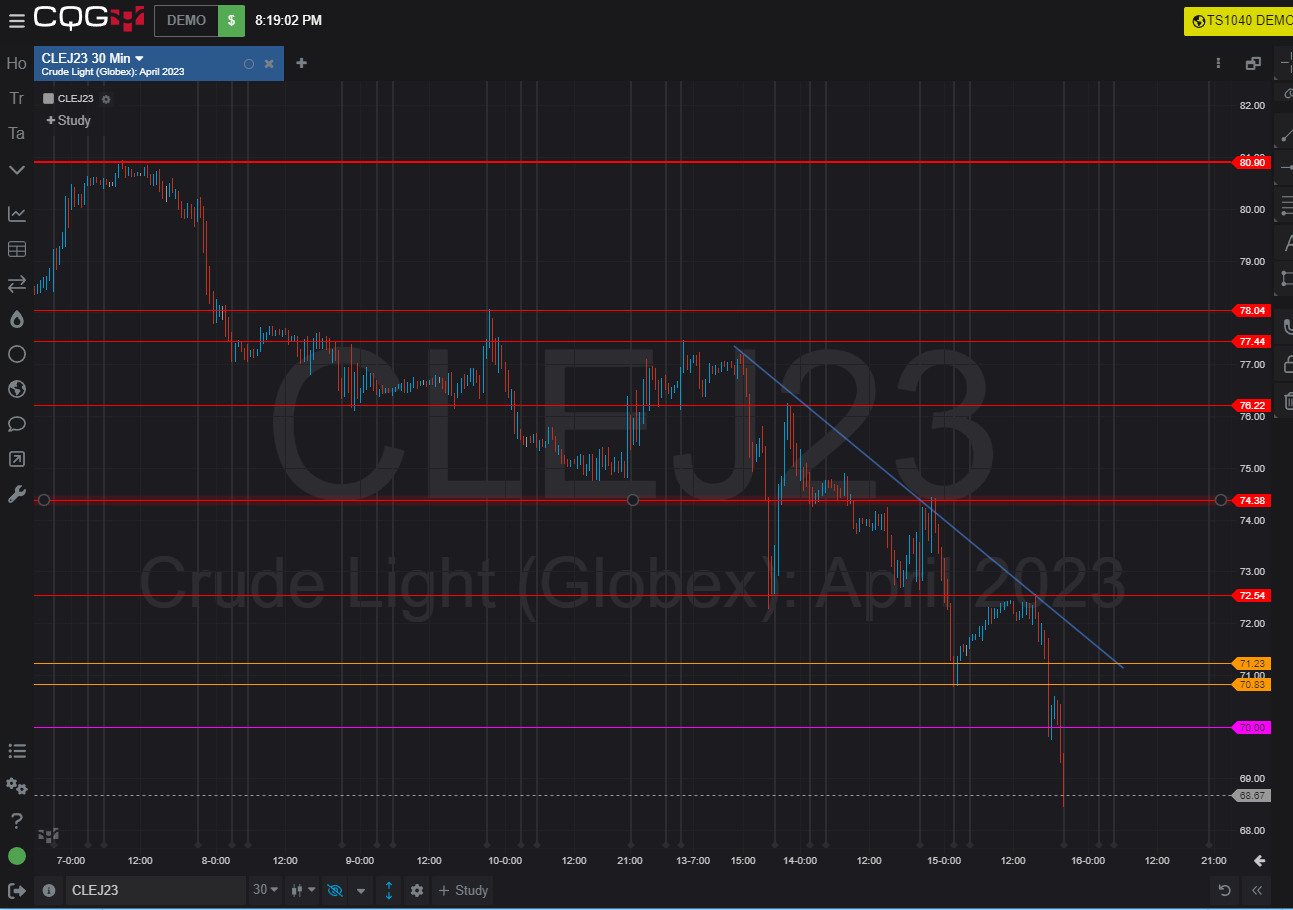Select the horizontal line drawing tool
Screen dimensions: 1293x910
(1286, 168)
